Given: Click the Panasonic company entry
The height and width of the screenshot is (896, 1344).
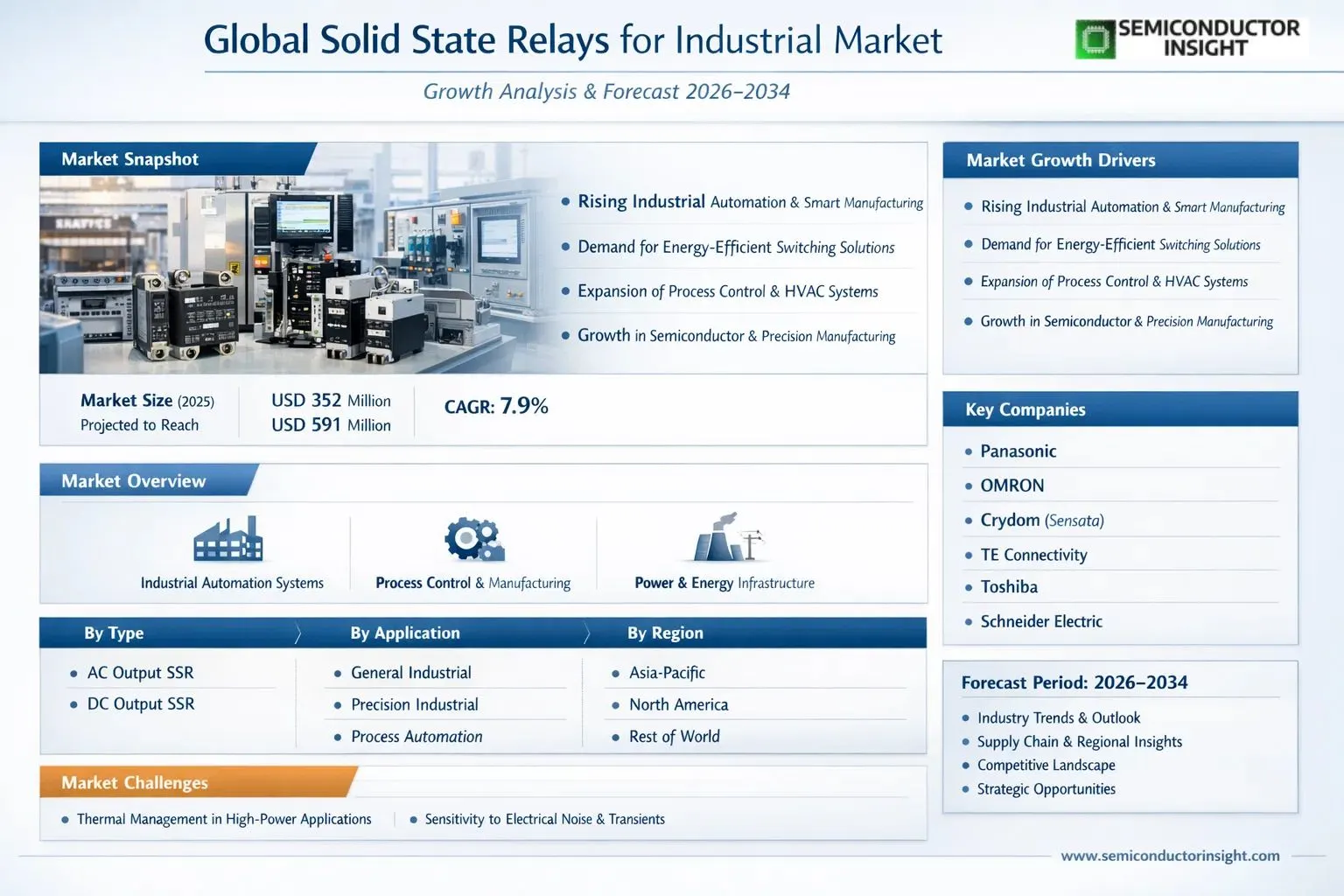Looking at the screenshot, I should click(1018, 451).
